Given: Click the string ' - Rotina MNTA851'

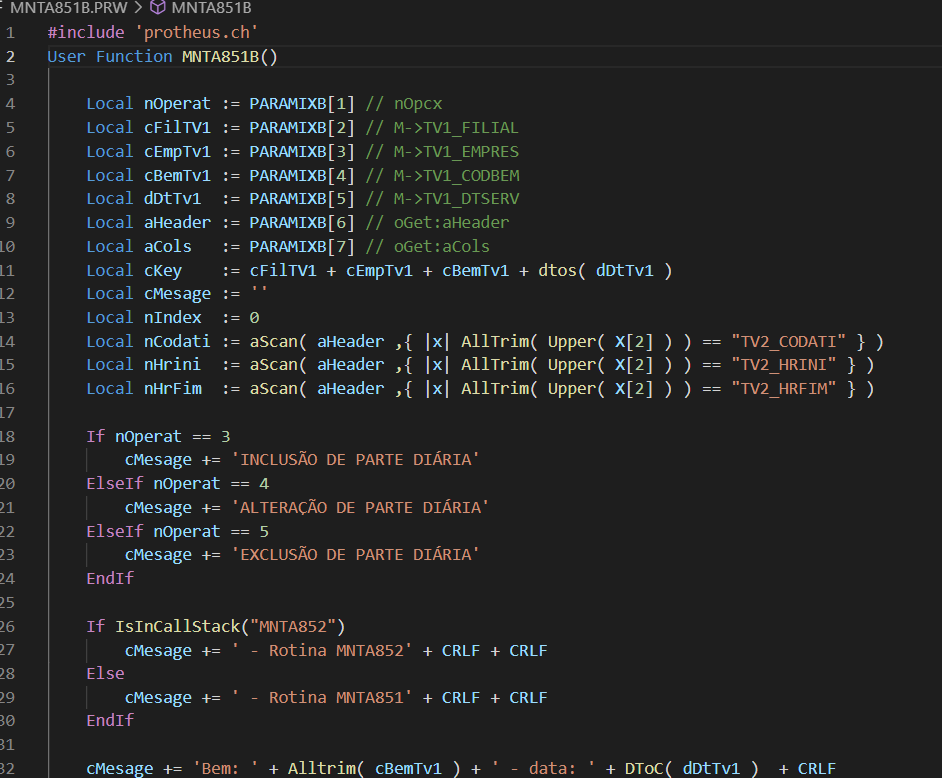Looking at the screenshot, I should click(x=322, y=697).
